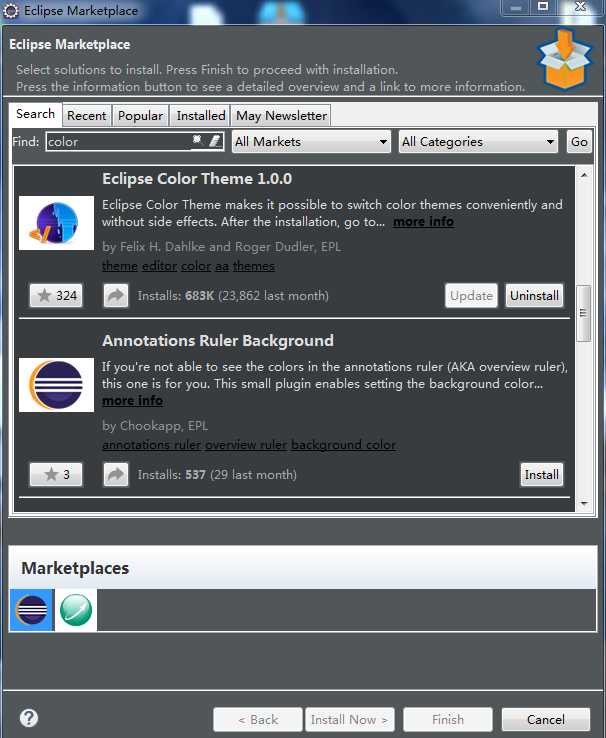
Task: Click the Annotations Ruler Background logo thumbnail
Action: click(x=56, y=385)
